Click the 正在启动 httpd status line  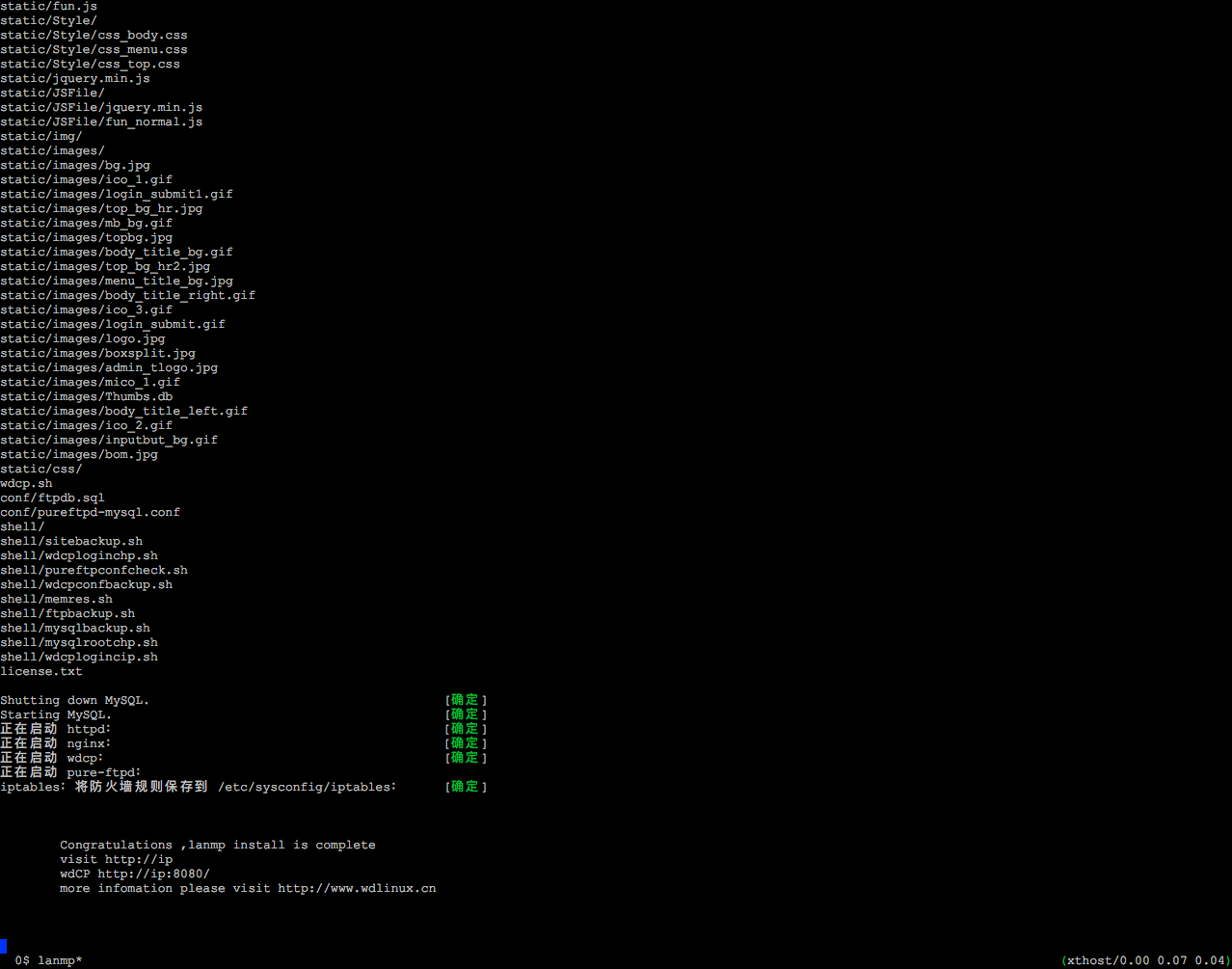56,729
